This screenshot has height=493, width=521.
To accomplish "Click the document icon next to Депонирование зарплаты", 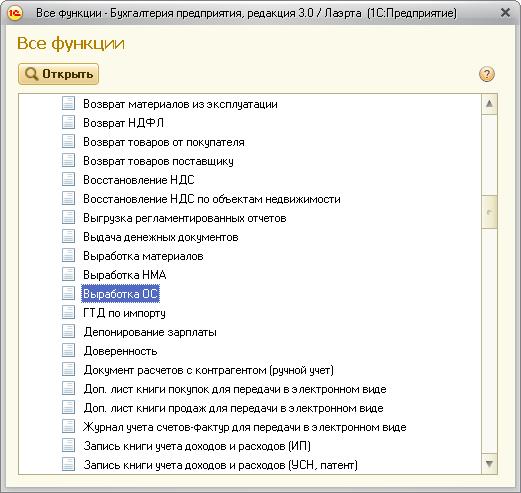I will tap(68, 331).
